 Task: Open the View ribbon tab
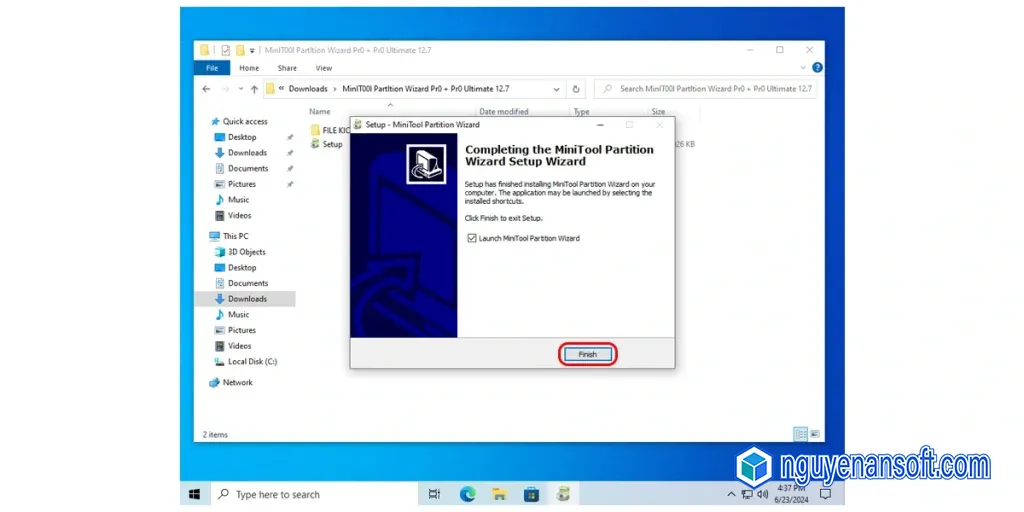point(324,68)
